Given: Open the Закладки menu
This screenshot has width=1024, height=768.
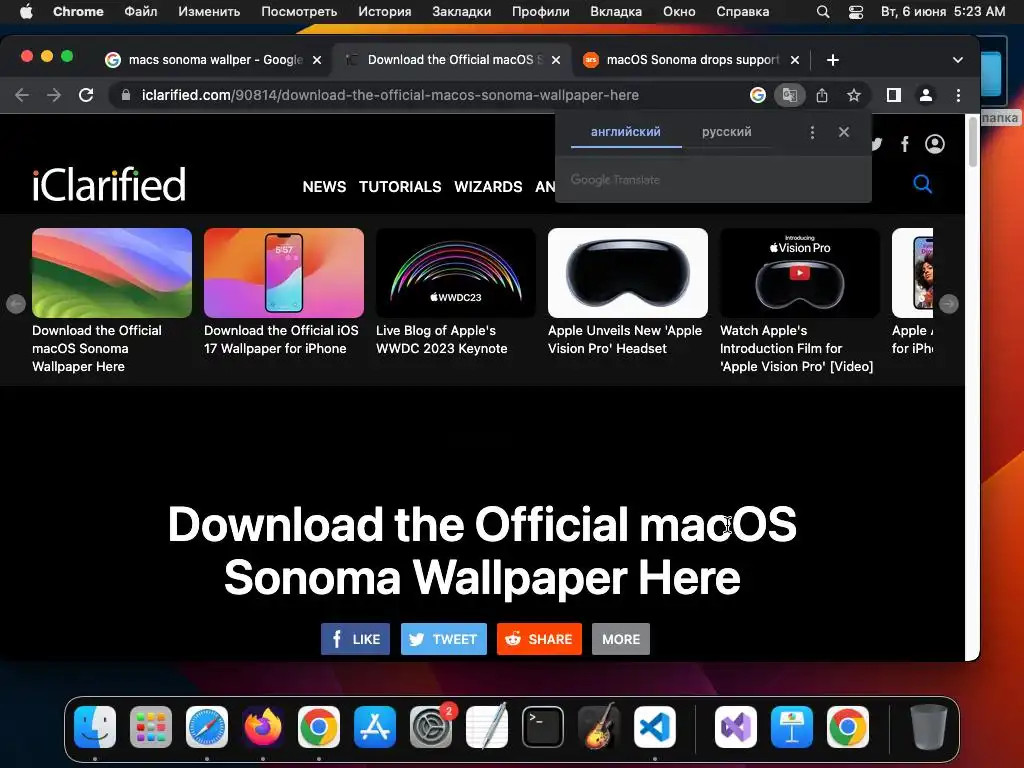Looking at the screenshot, I should 461,12.
